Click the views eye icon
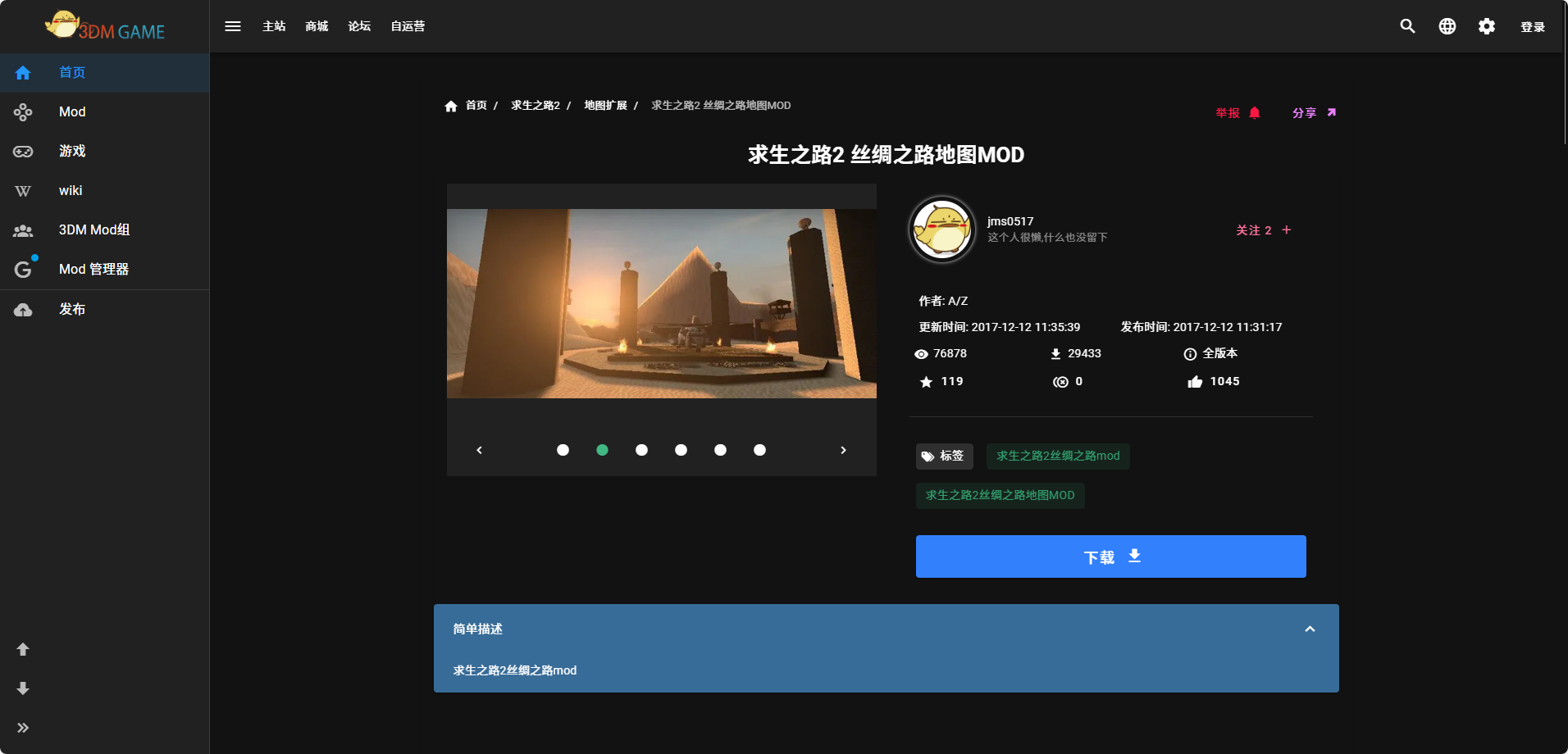The width and height of the screenshot is (1568, 754). [921, 354]
